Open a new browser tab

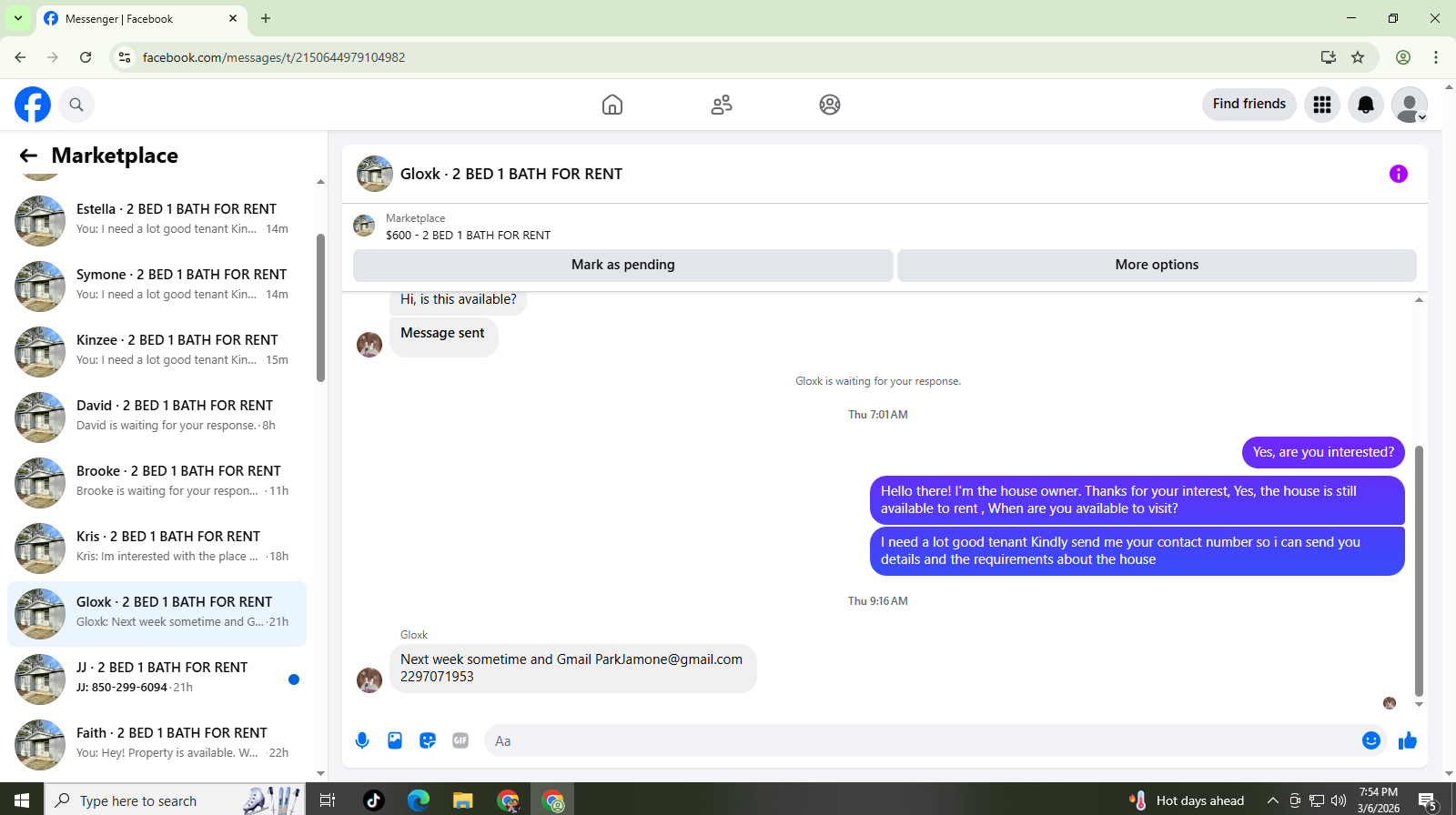pos(266,18)
